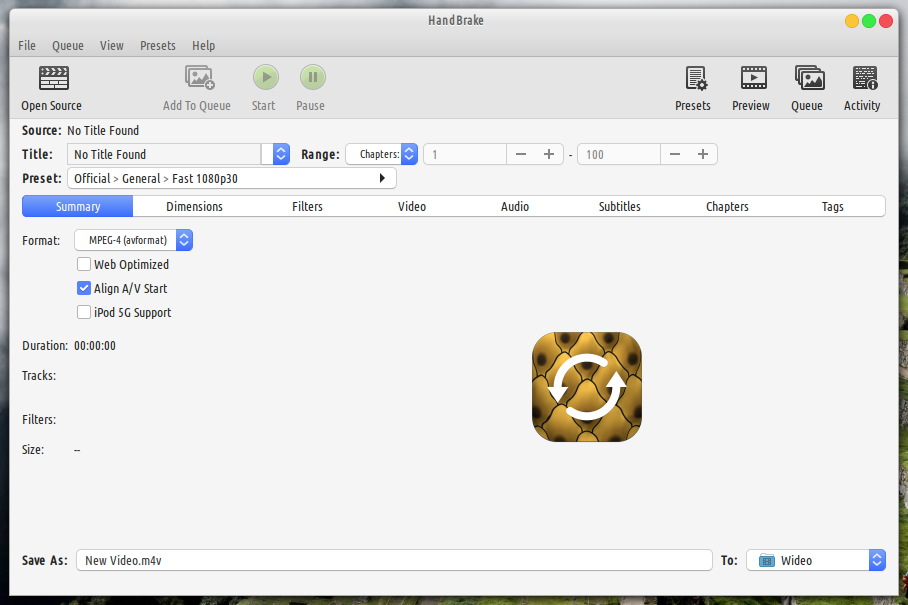Increase the end chapter with plus

703,154
